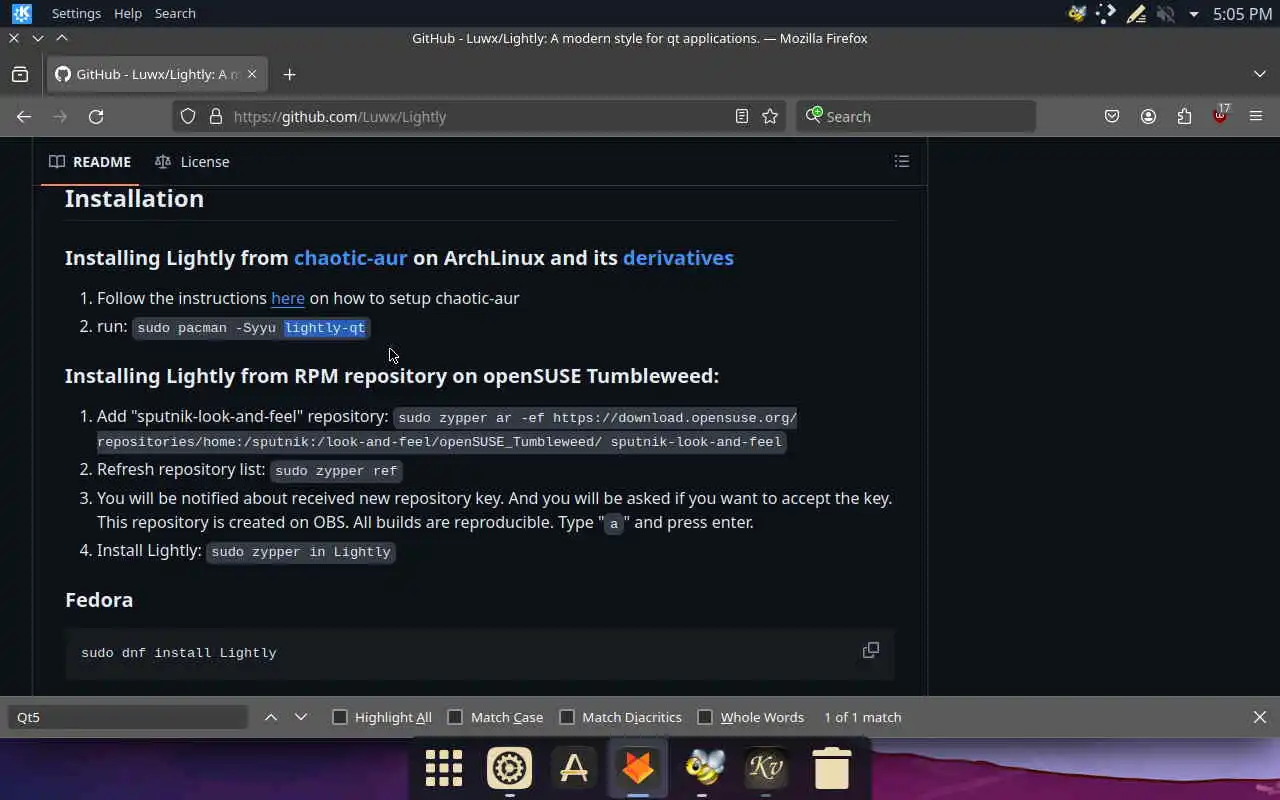Open the Settings menu in top bar
The width and height of the screenshot is (1280, 800).
point(76,13)
